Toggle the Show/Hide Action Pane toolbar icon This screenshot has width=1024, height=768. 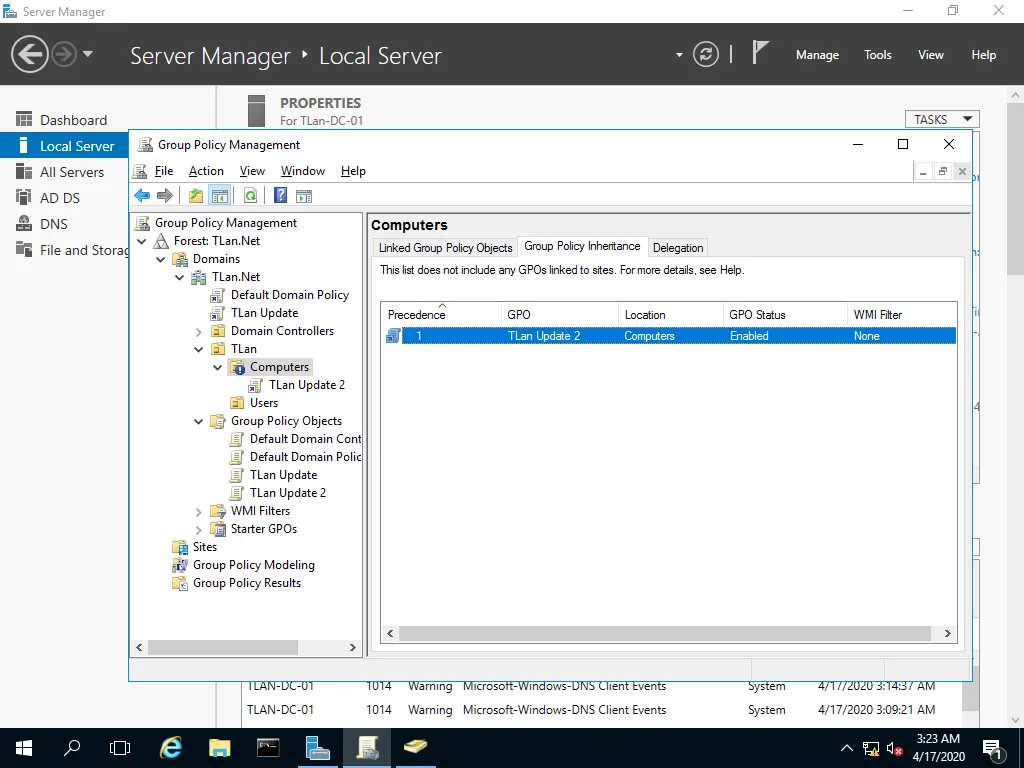pos(304,195)
